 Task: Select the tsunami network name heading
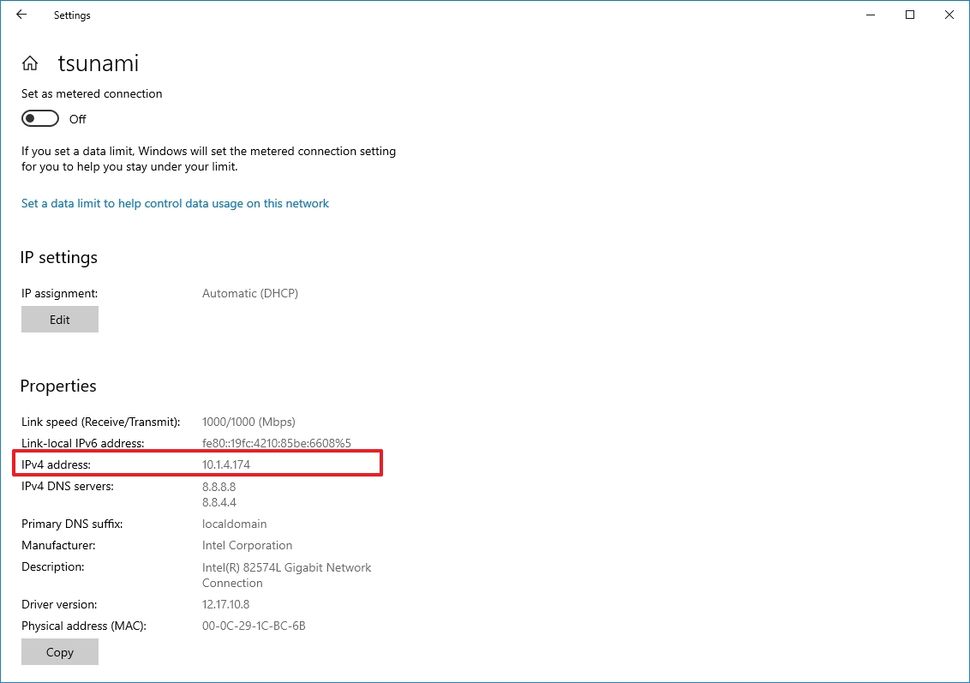(98, 62)
